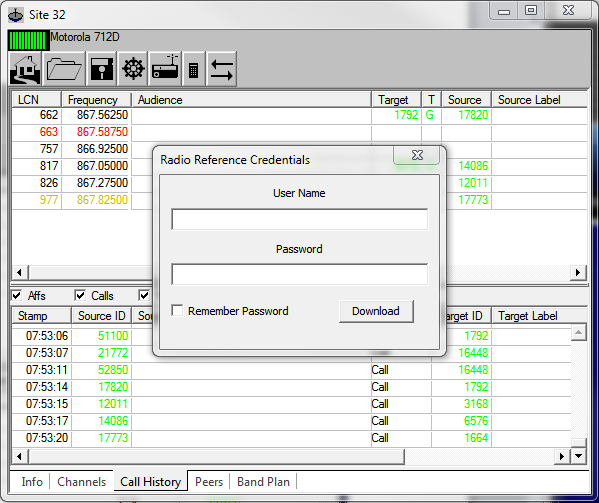The height and width of the screenshot is (503, 599).
Task: Click left arrow of call history horizontal scrollbar
Action: [x=19, y=456]
